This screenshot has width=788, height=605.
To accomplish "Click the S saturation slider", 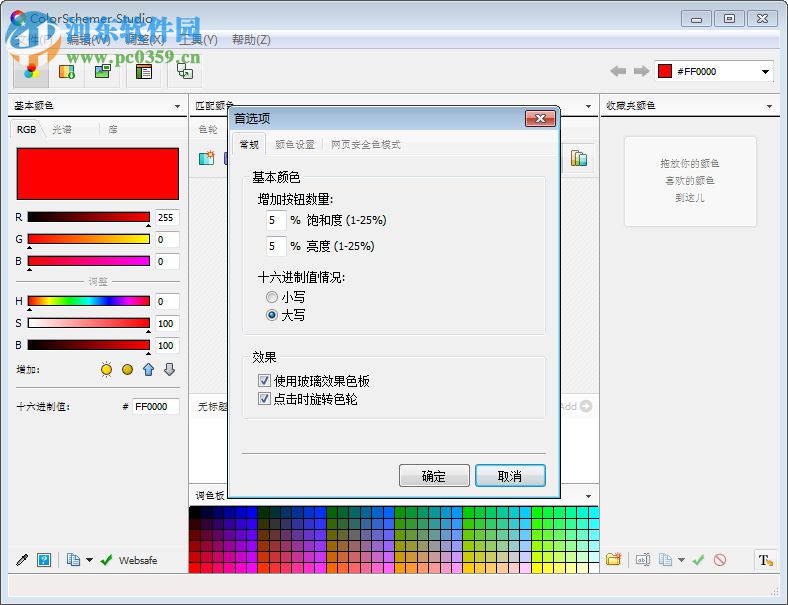I will point(88,323).
